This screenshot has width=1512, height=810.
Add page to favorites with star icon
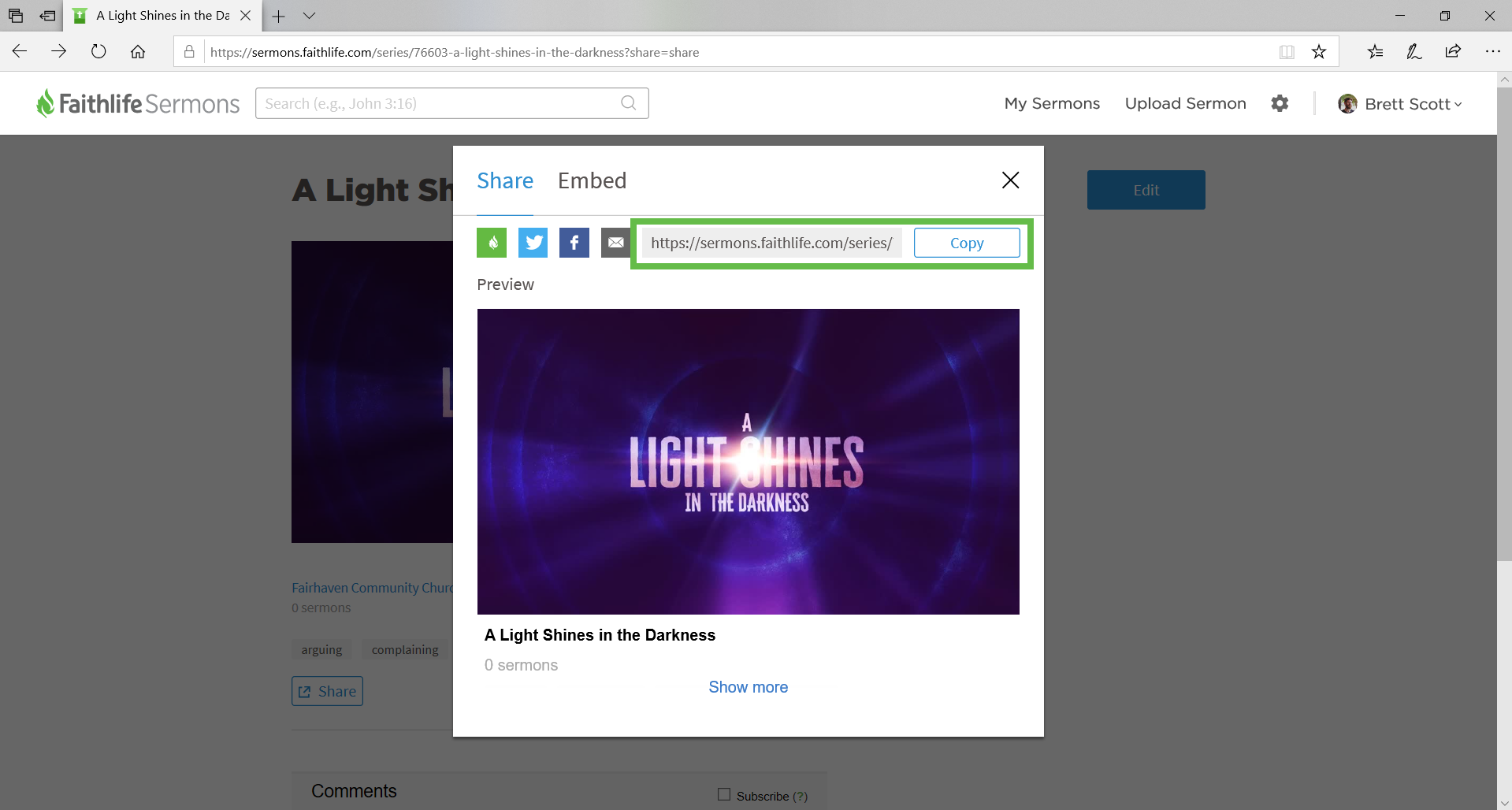click(x=1319, y=52)
